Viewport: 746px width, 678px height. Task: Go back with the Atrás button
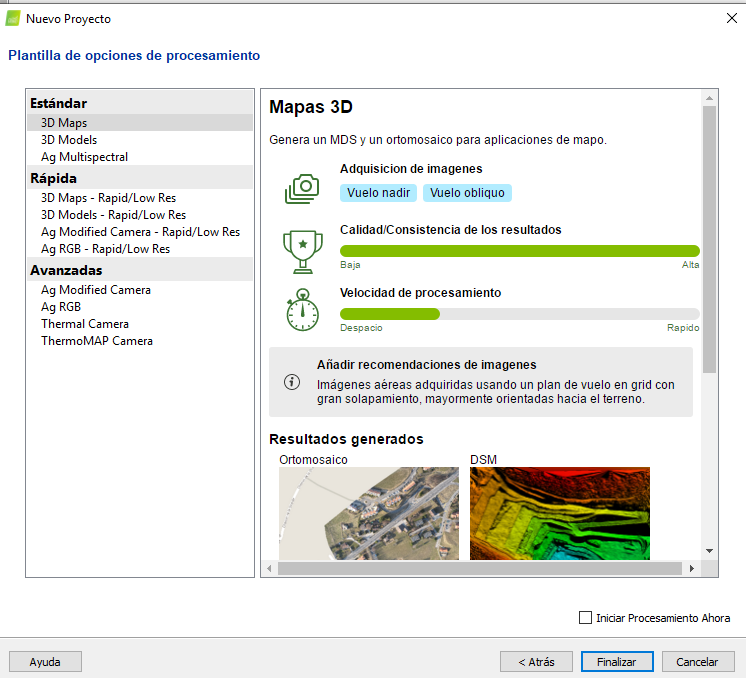click(x=536, y=662)
